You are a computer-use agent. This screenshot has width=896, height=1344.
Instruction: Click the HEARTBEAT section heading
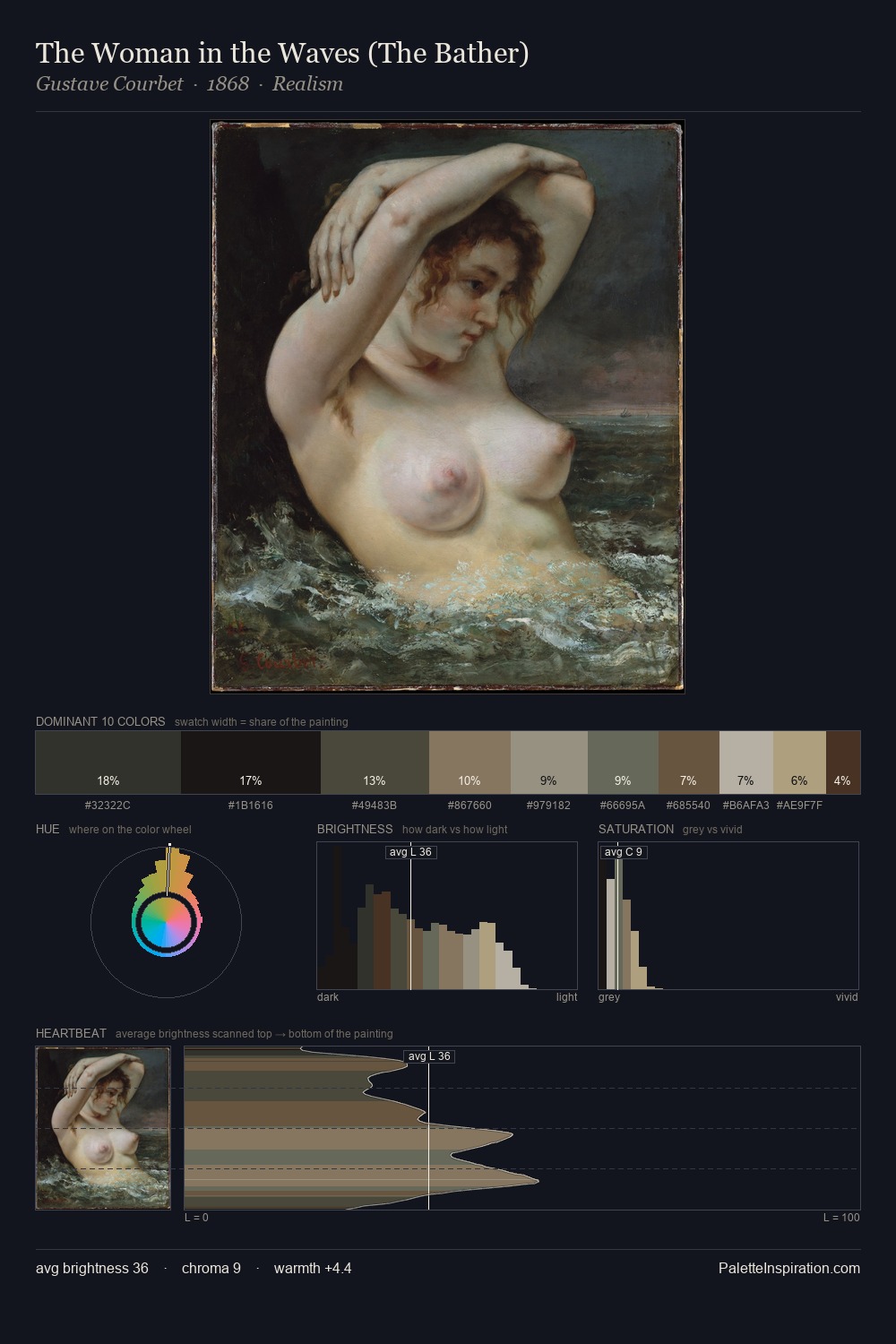click(71, 1033)
